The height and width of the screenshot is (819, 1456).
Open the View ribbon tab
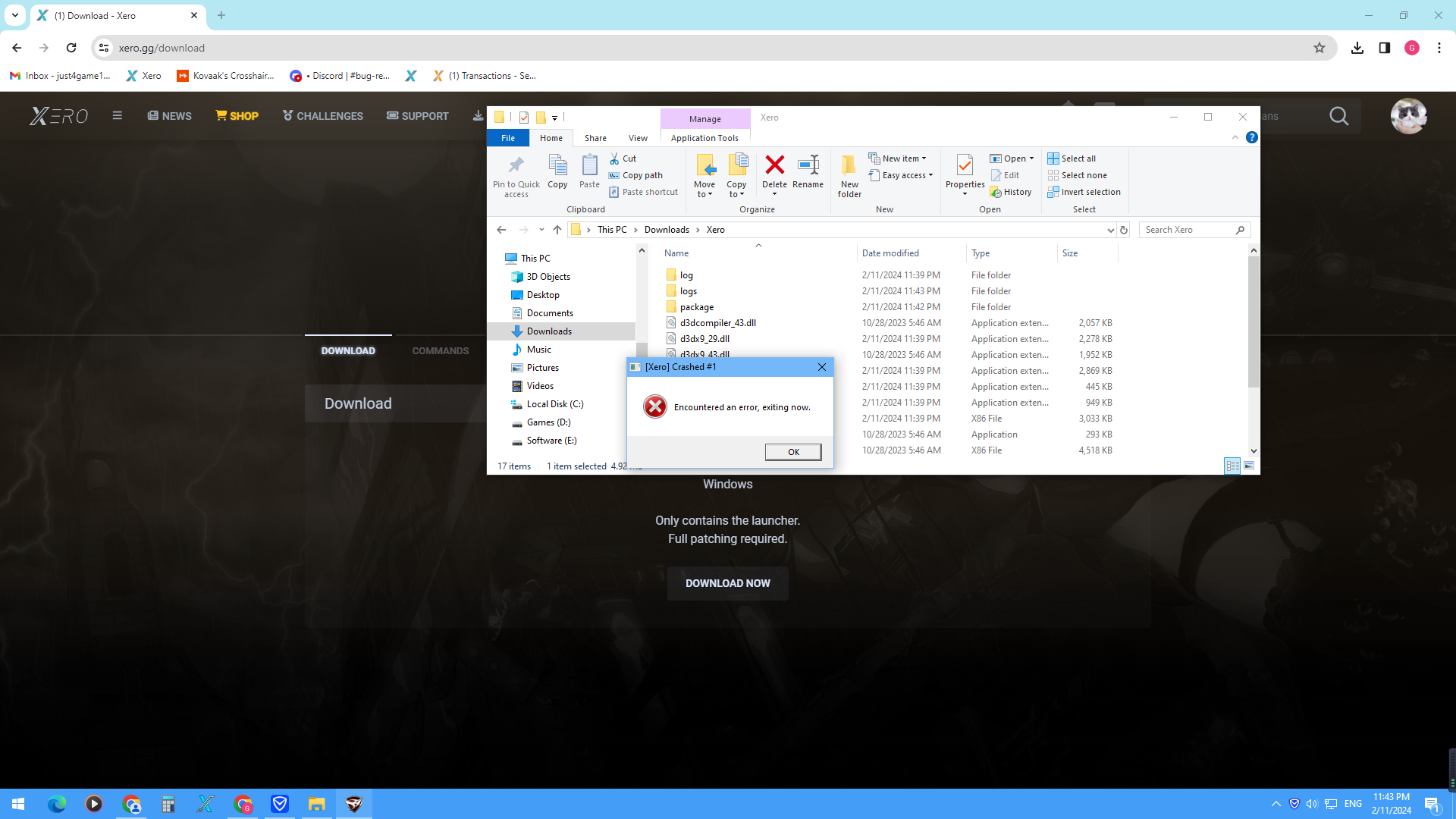point(638,138)
